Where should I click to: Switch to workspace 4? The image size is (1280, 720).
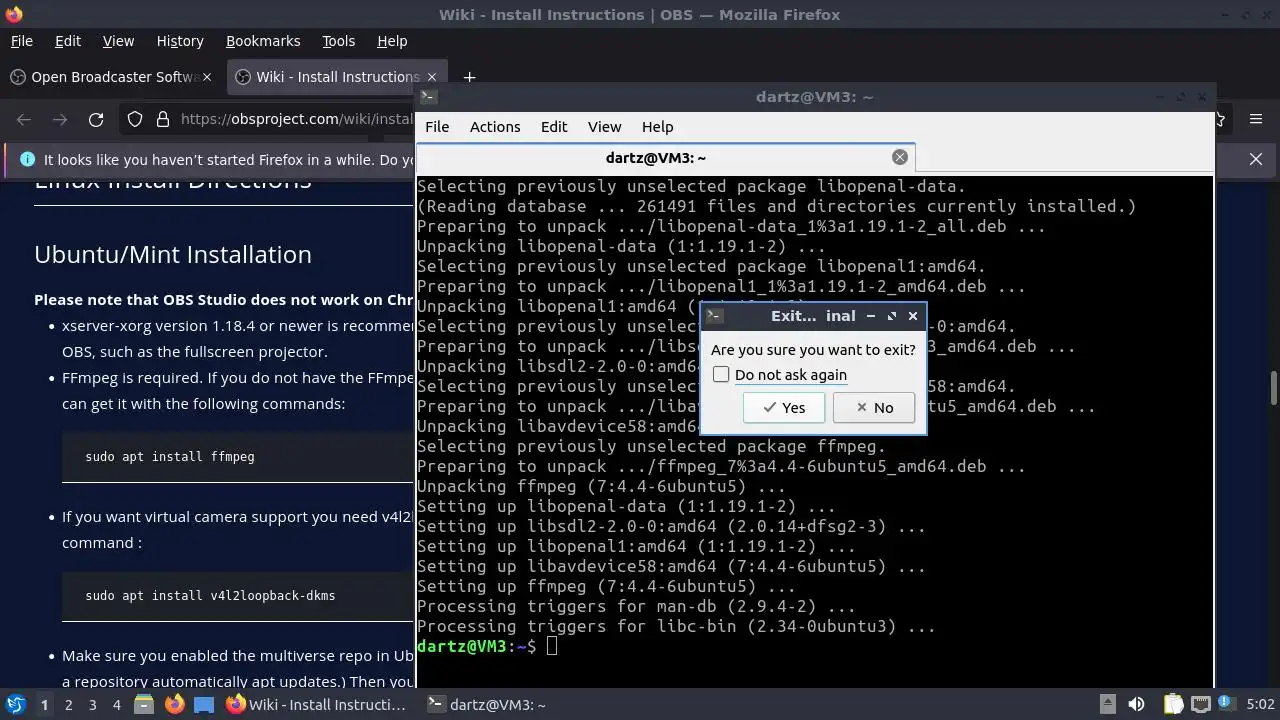click(x=116, y=705)
